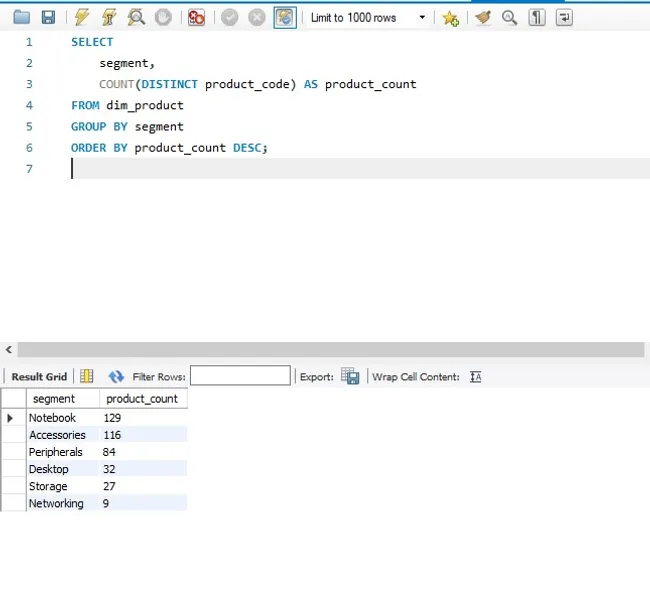The height and width of the screenshot is (612, 650).
Task: Execute statement under cursor icon
Action: point(109,17)
